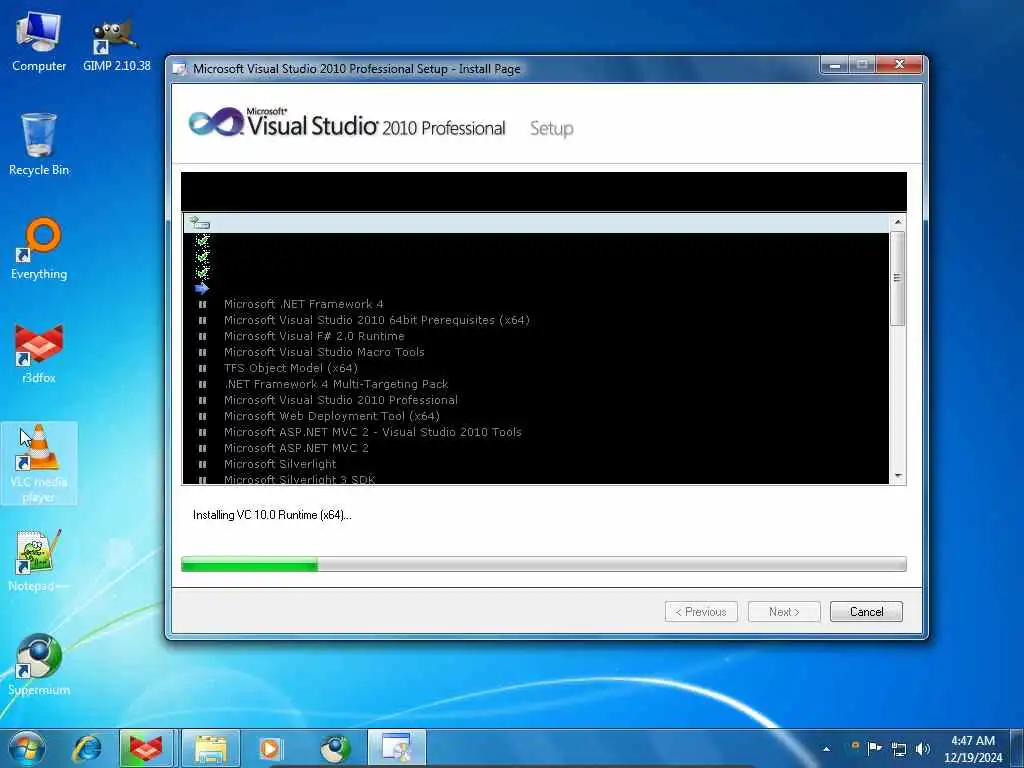
Task: Select the Supermium desktop shortcut
Action: (39, 665)
